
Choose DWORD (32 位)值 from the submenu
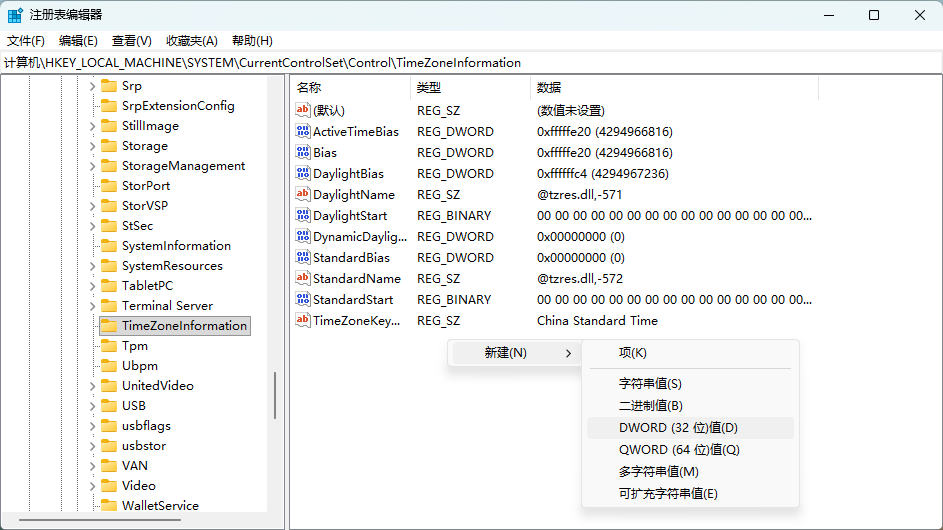click(678, 428)
